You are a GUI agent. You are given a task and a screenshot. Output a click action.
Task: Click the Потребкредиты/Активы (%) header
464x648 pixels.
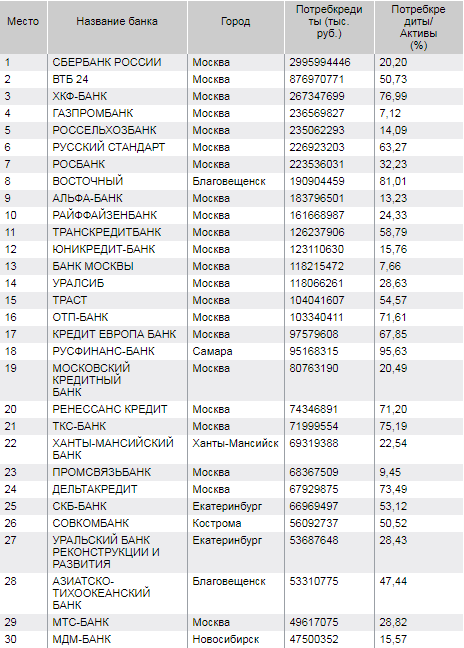point(418,27)
